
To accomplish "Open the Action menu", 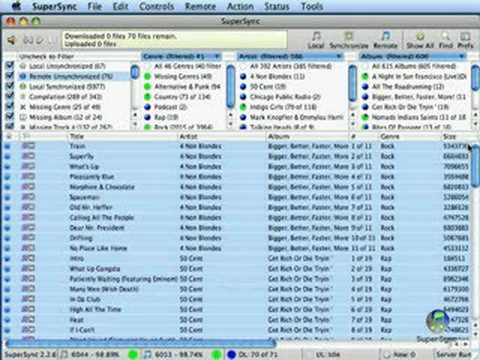I will (240, 6).
